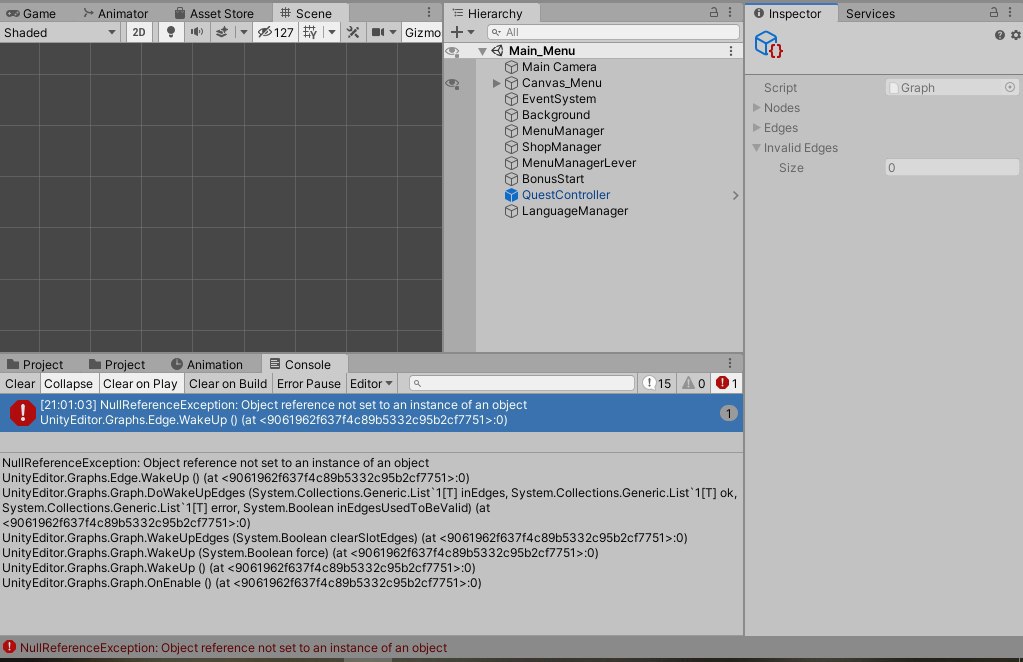Select QuestController prefab object
The width and height of the screenshot is (1023, 662).
pyautogui.click(x=566, y=194)
